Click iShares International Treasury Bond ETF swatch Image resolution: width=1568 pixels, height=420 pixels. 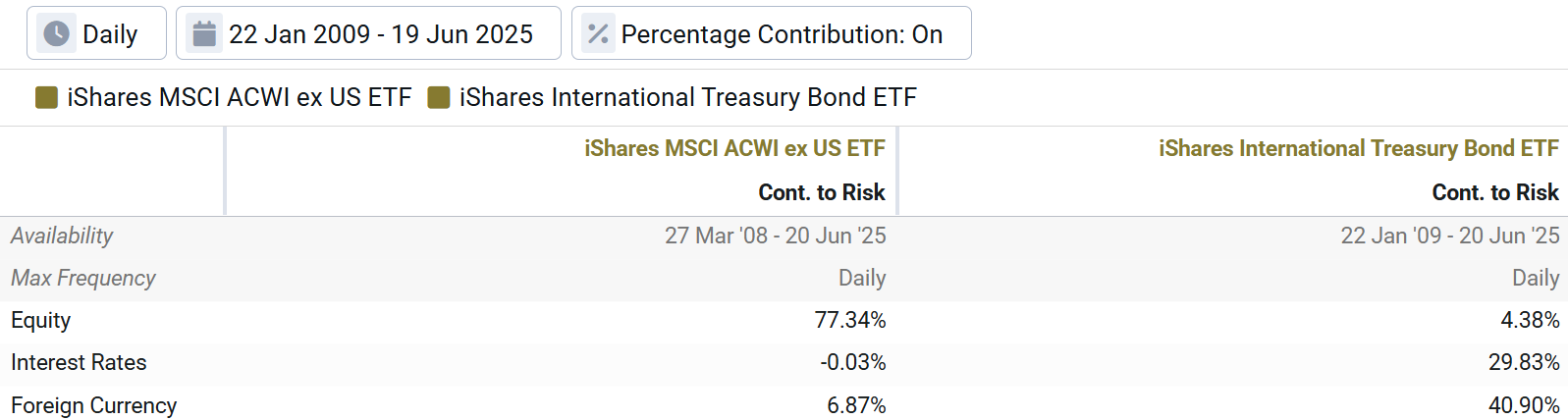coord(439,97)
